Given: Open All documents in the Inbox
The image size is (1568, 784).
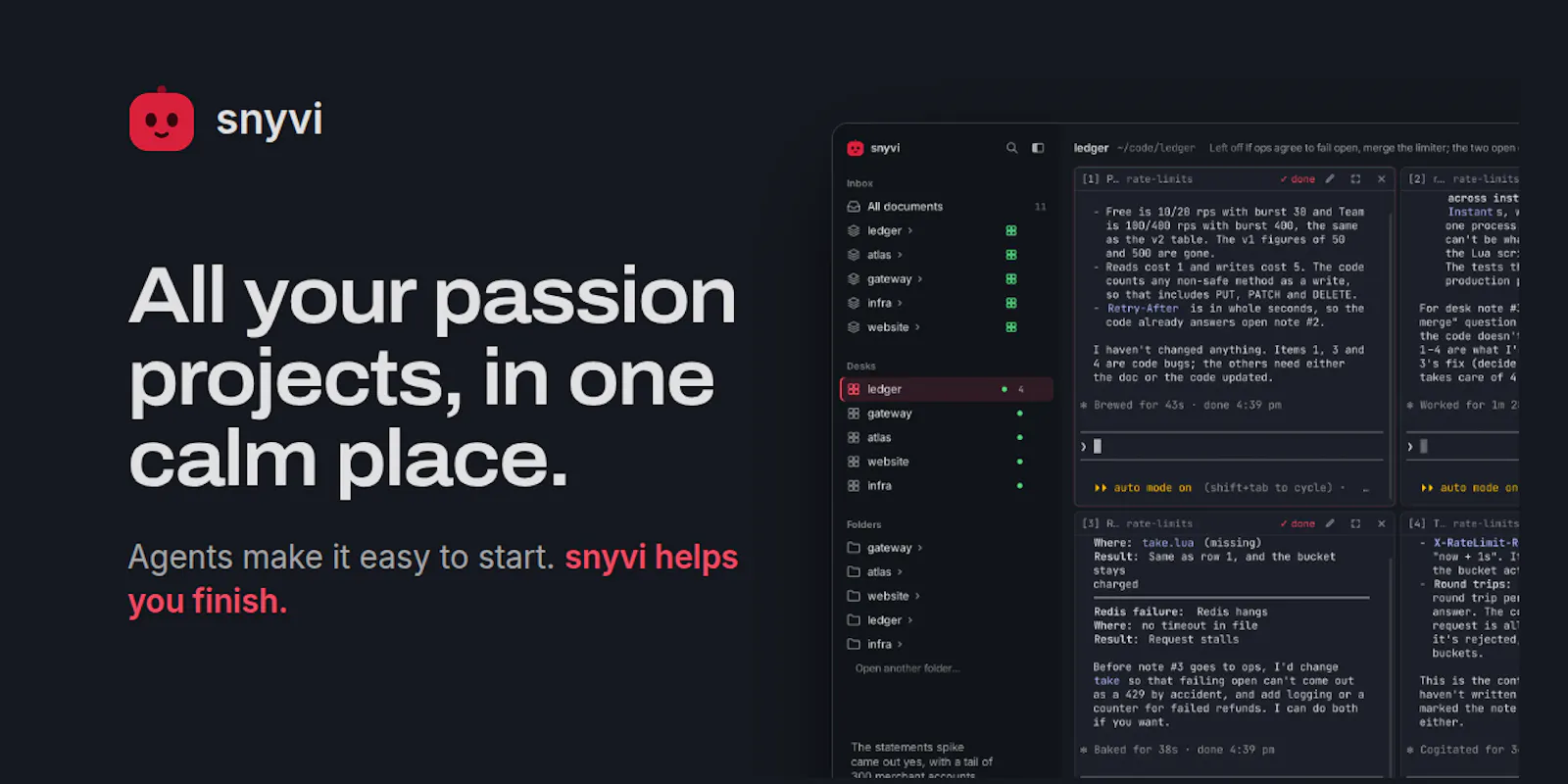Looking at the screenshot, I should click(946, 207).
